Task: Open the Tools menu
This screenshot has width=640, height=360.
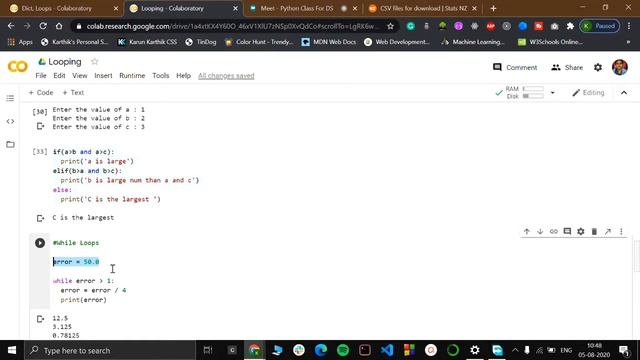Action: pyautogui.click(x=161, y=76)
